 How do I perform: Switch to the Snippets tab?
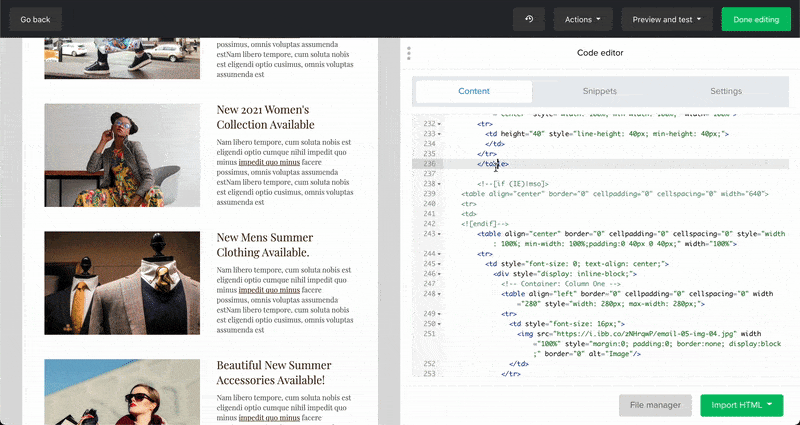coord(599,91)
